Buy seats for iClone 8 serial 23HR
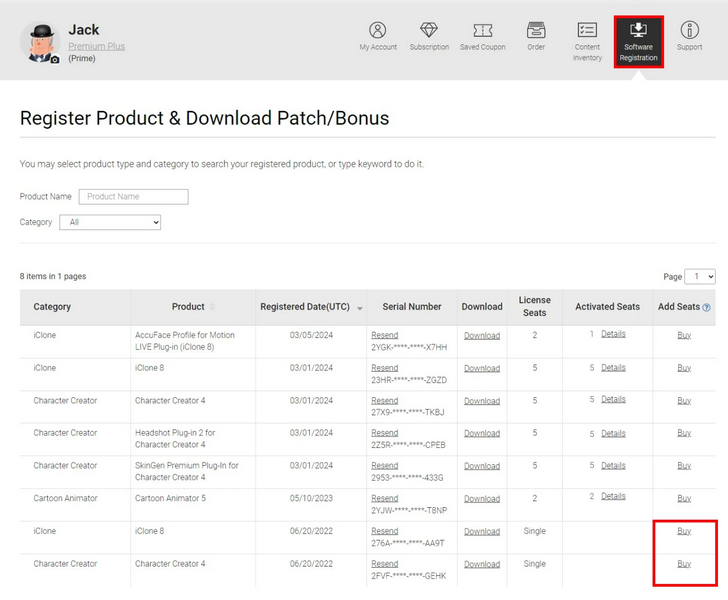The image size is (728, 600). (684, 368)
